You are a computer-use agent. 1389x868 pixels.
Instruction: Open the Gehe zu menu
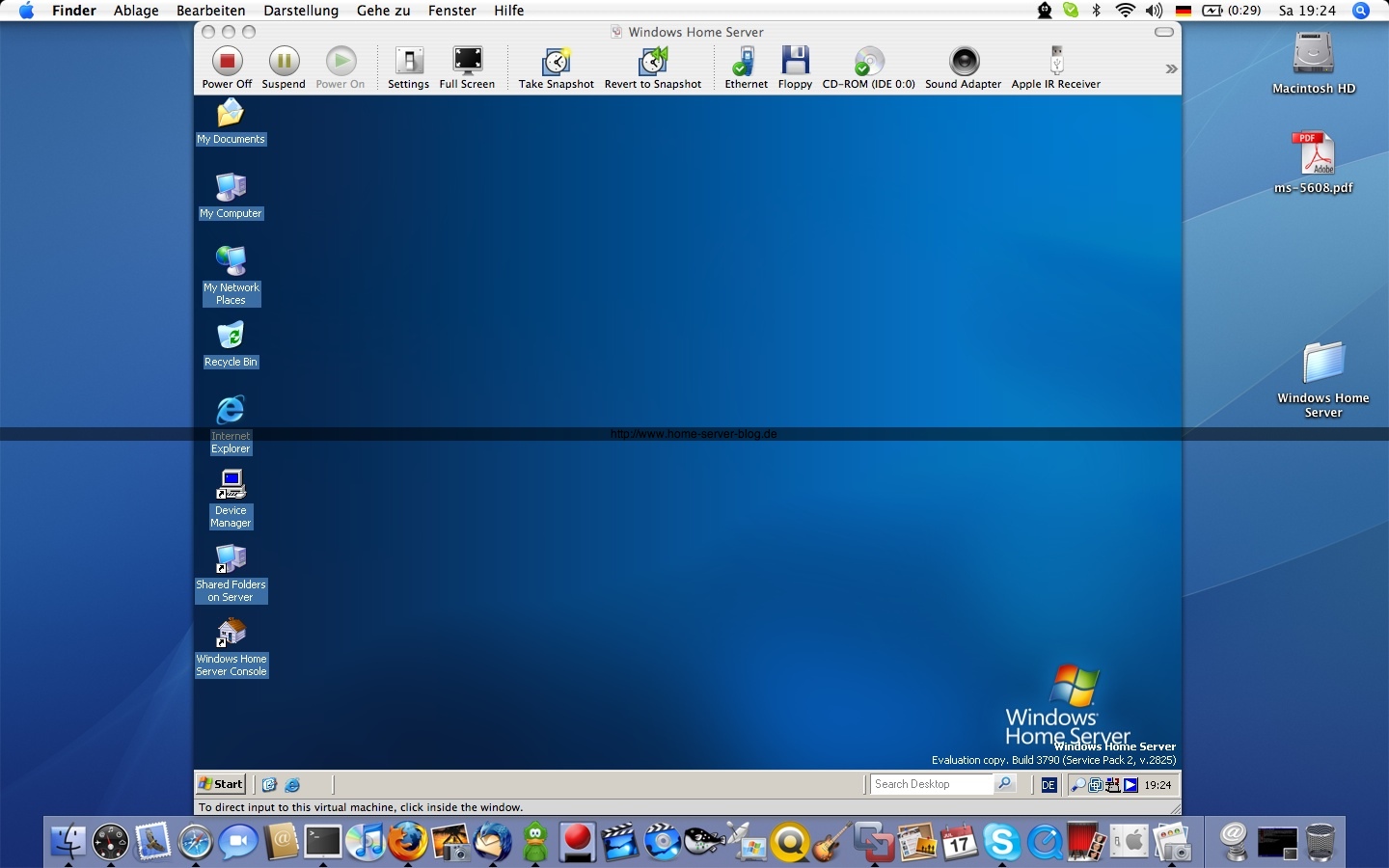[383, 11]
